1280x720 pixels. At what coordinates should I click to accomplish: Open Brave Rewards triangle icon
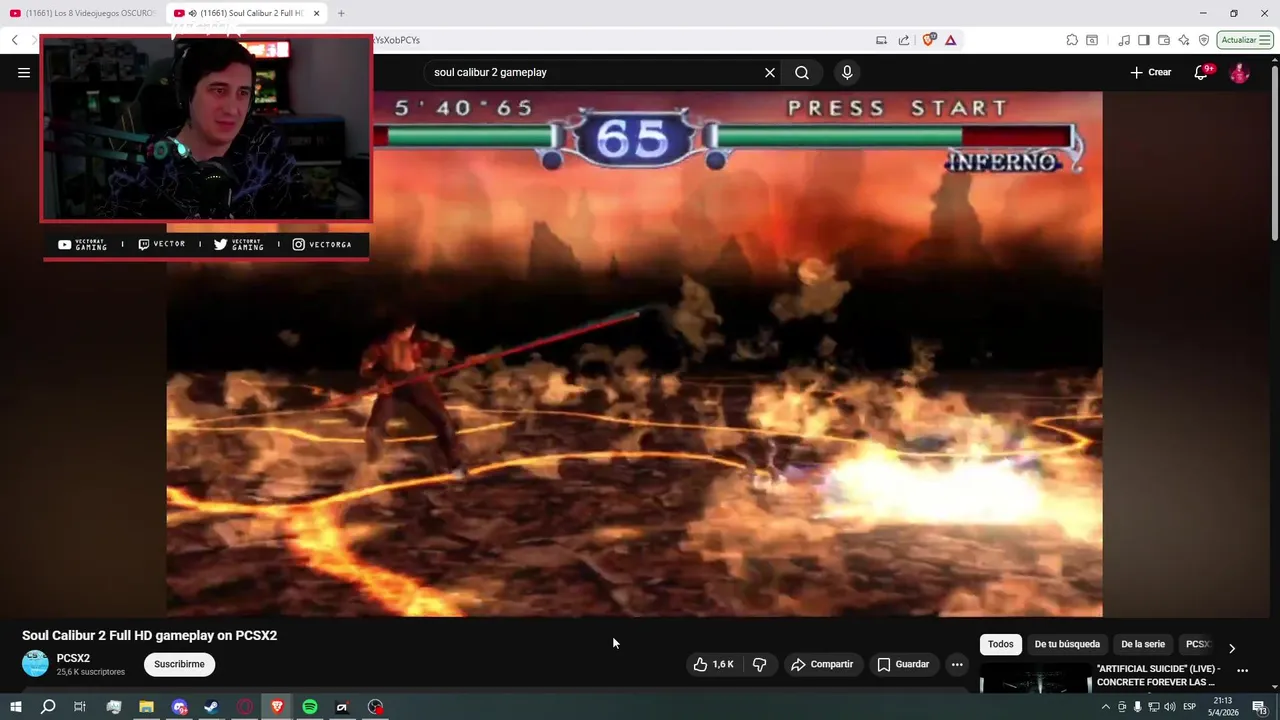tap(950, 40)
